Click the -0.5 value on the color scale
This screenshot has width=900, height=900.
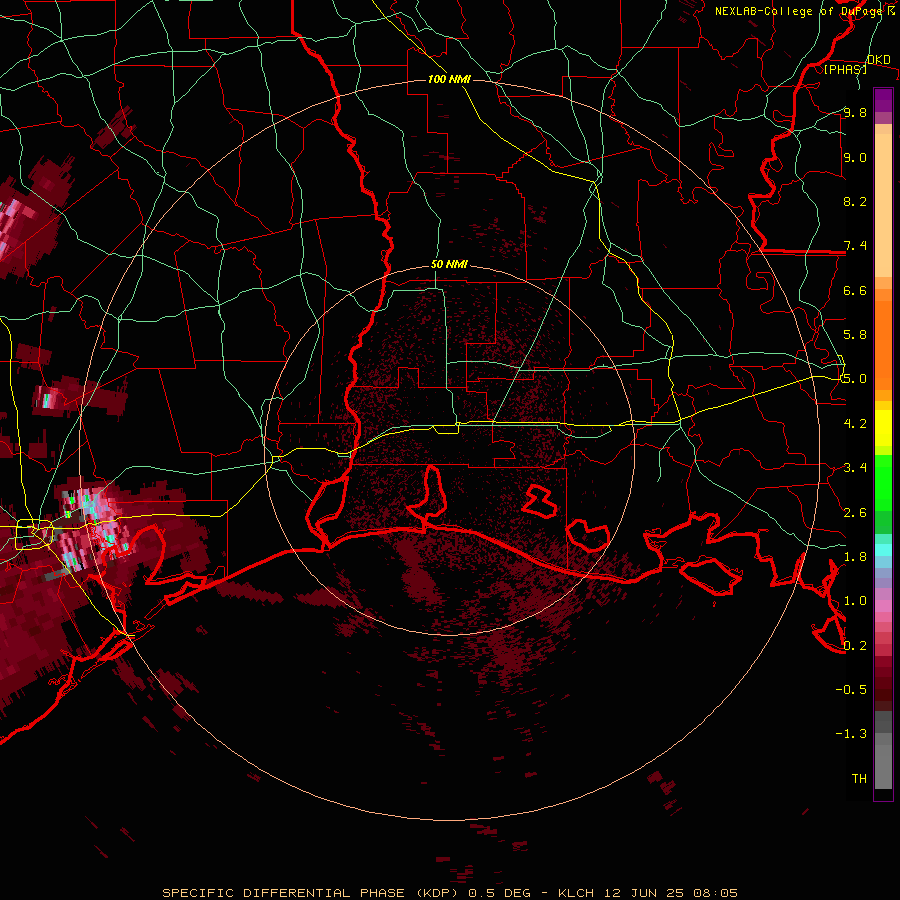851,689
